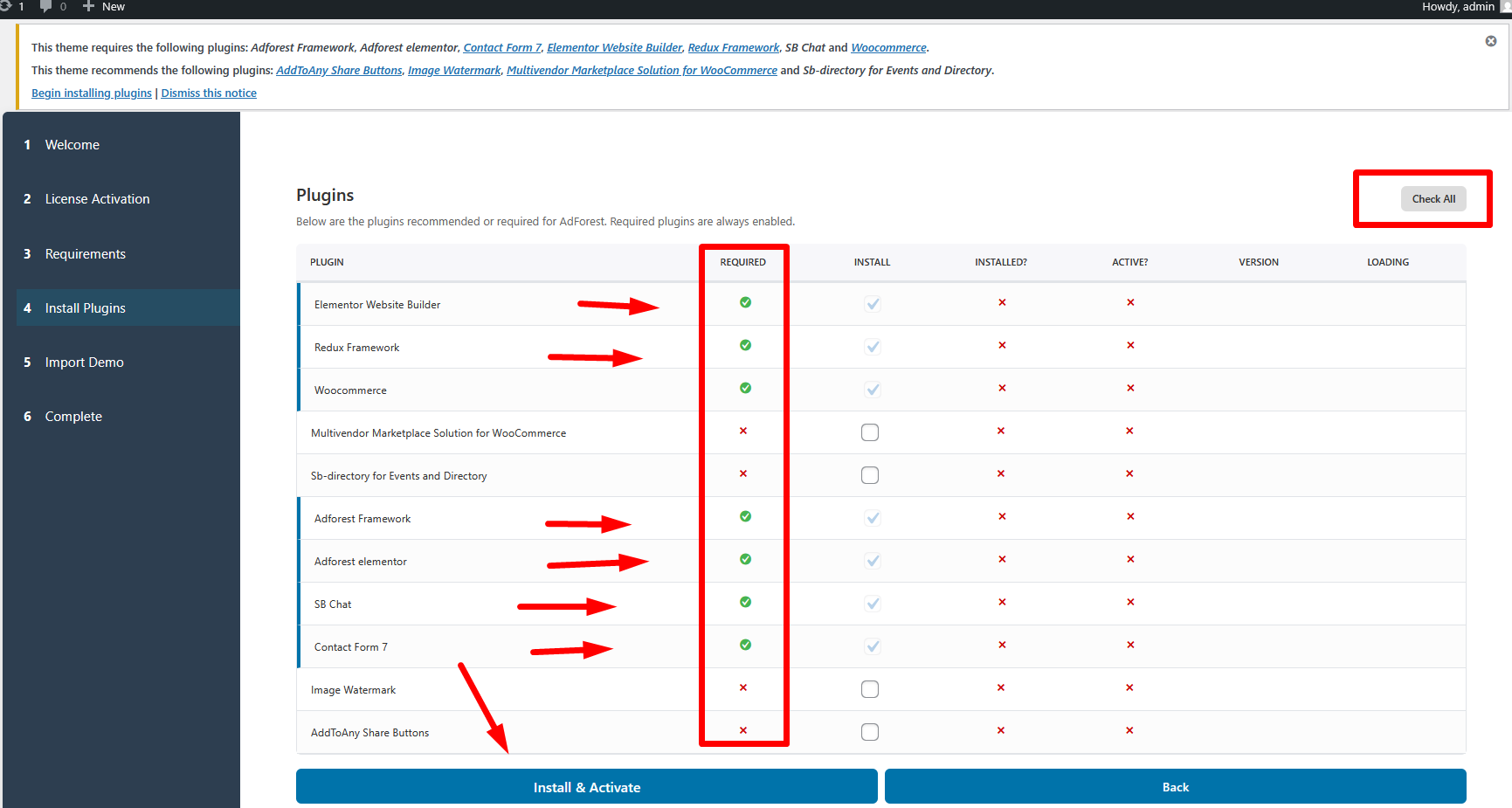1512x808 pixels.
Task: Open Import Demo step
Action: tap(128, 363)
